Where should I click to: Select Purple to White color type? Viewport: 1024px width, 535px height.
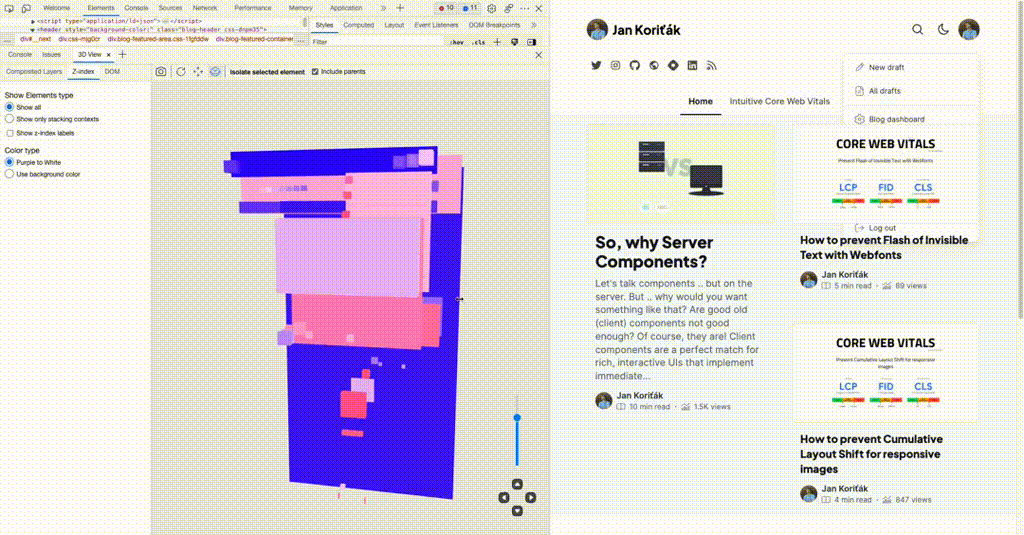(x=9, y=162)
